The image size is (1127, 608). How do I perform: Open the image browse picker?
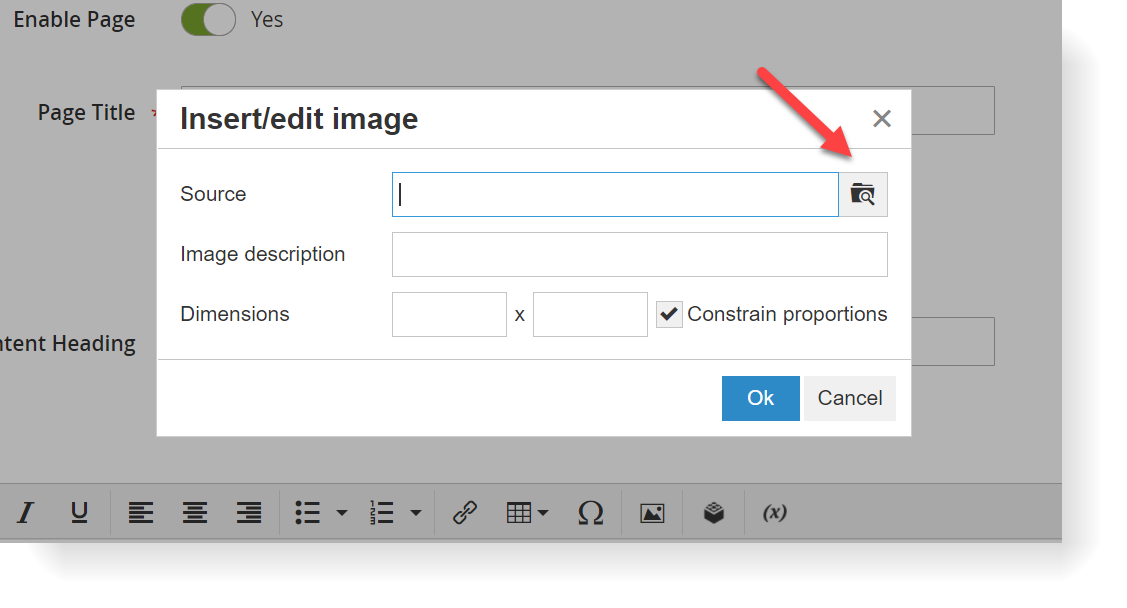862,194
